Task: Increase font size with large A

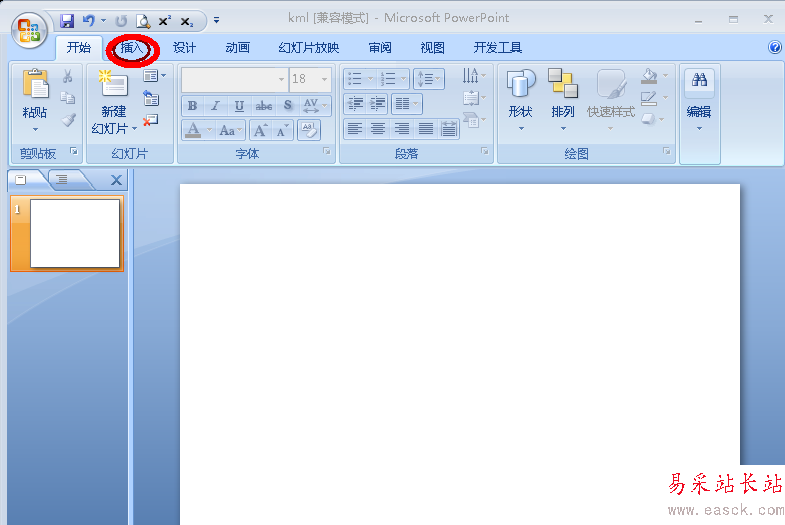Action: (260, 130)
